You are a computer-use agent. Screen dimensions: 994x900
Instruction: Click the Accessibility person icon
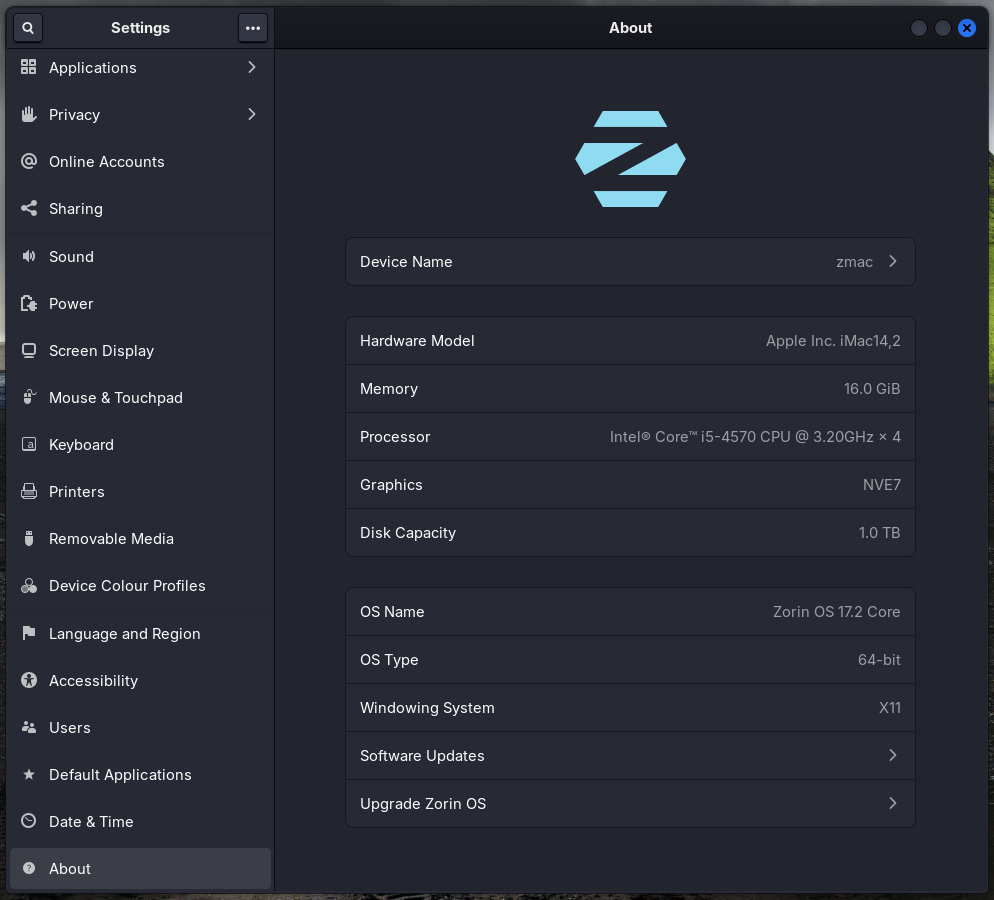pyautogui.click(x=29, y=680)
